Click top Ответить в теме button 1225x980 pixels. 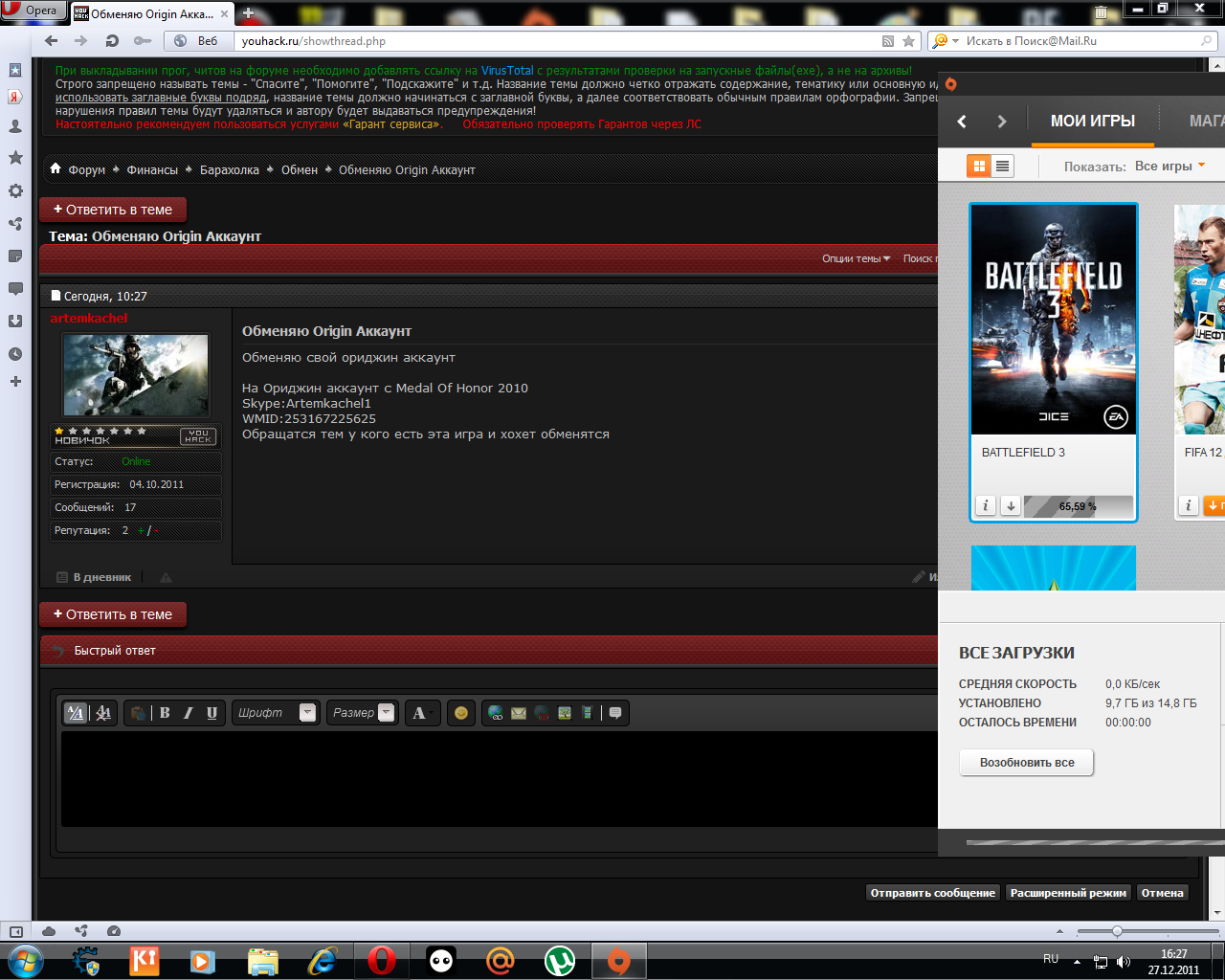point(113,210)
